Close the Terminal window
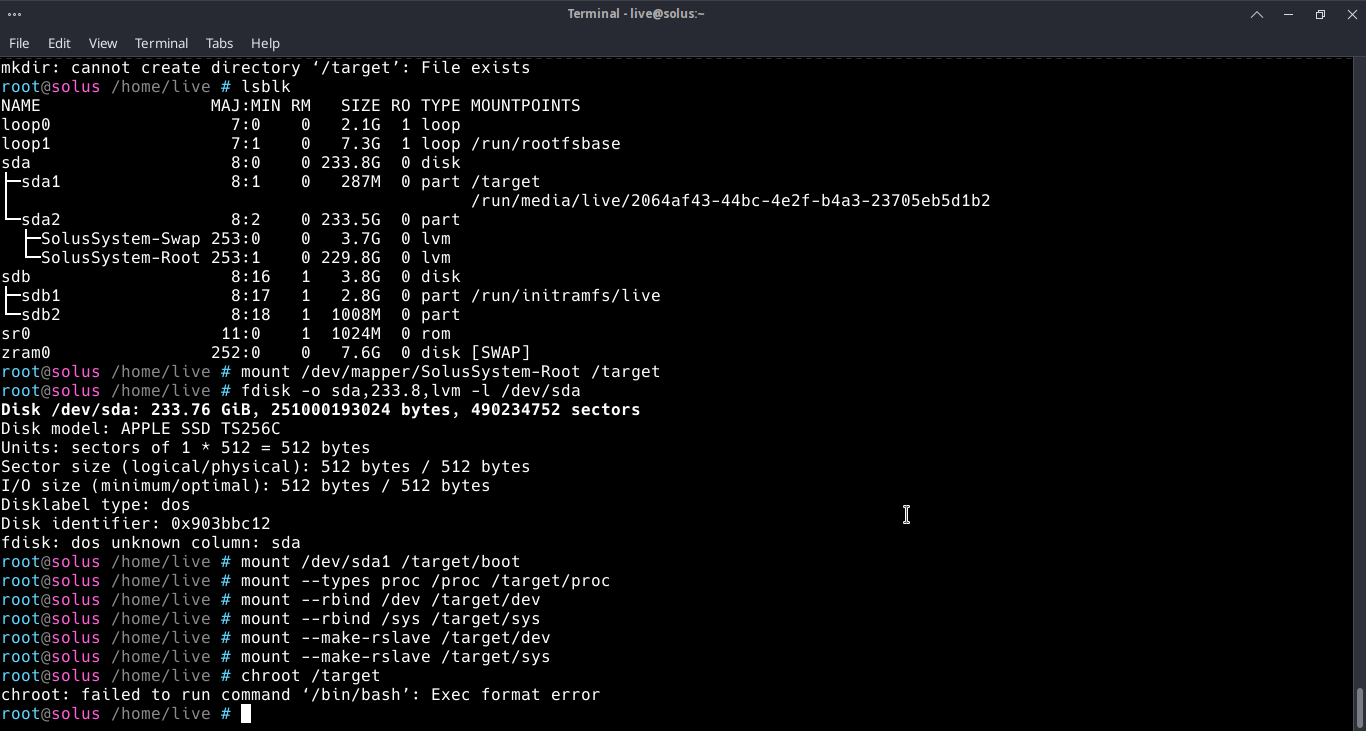This screenshot has width=1366, height=731. click(x=1350, y=14)
